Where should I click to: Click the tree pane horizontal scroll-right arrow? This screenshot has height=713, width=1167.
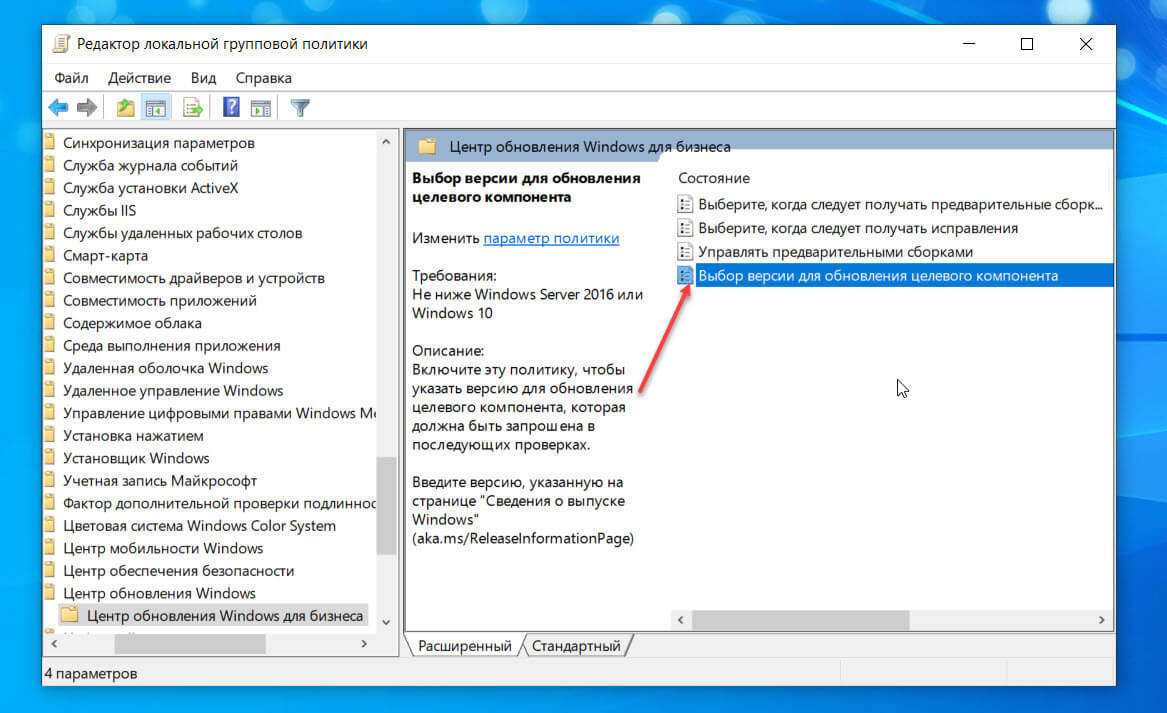(x=364, y=644)
